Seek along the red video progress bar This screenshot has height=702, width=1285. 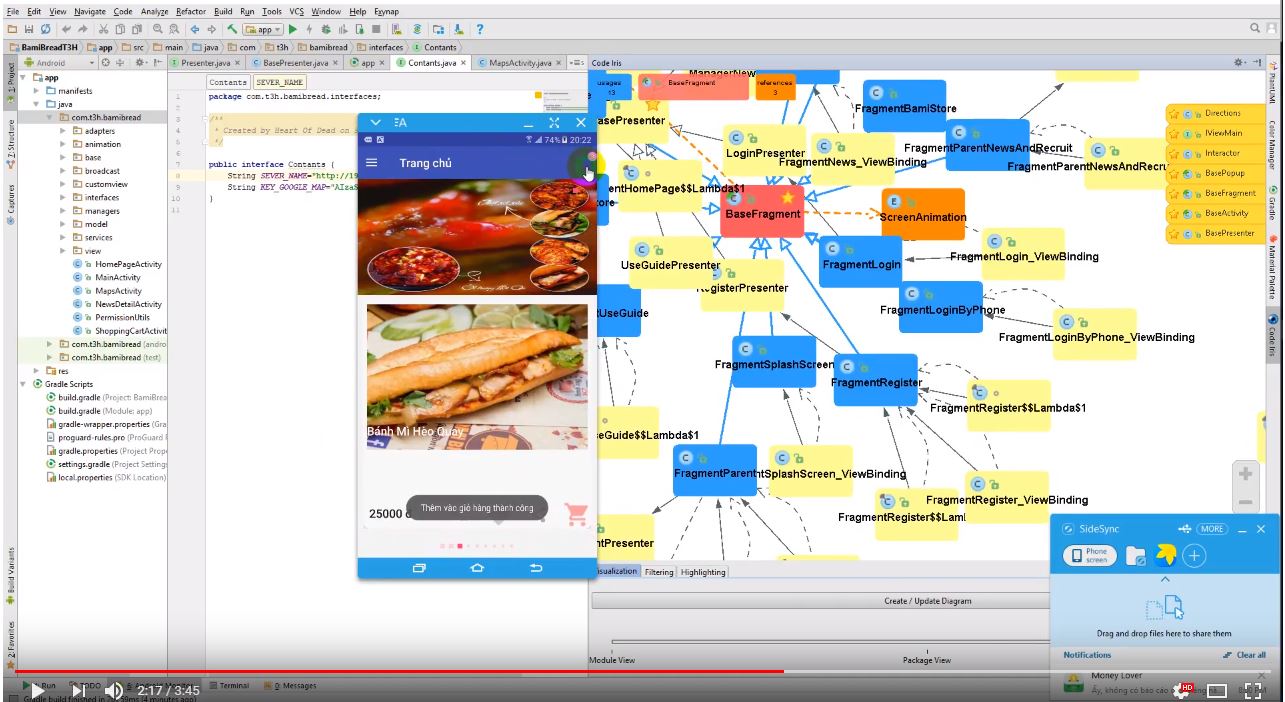[x=642, y=671]
